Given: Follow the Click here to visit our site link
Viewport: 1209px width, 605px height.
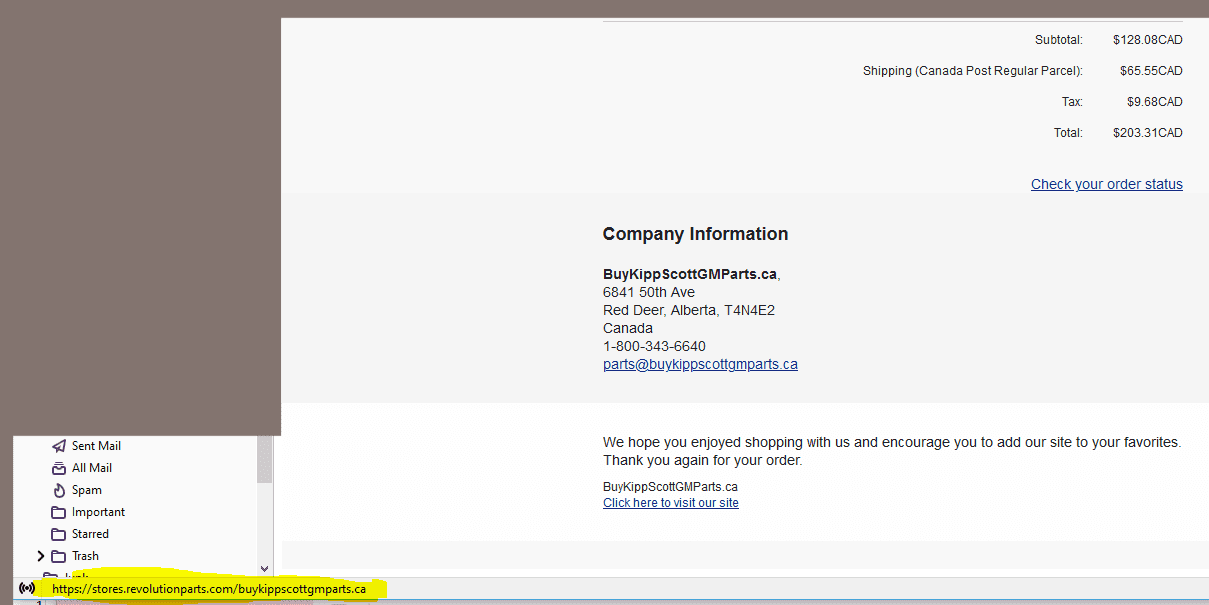Looking at the screenshot, I should [670, 503].
